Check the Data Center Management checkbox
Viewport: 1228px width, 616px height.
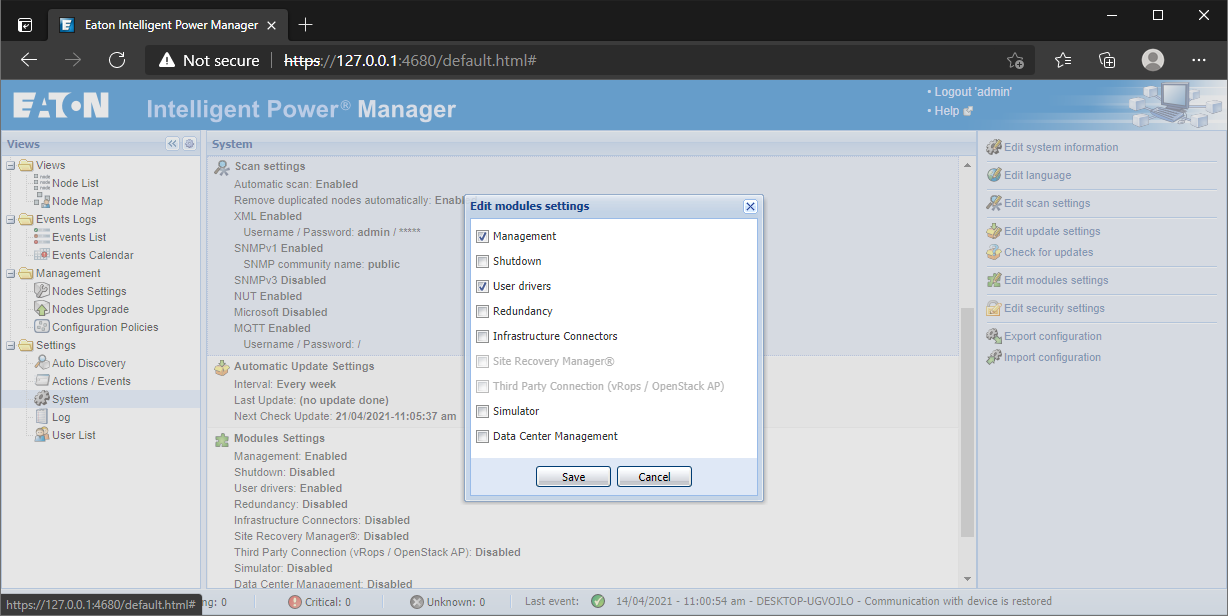[x=483, y=437]
